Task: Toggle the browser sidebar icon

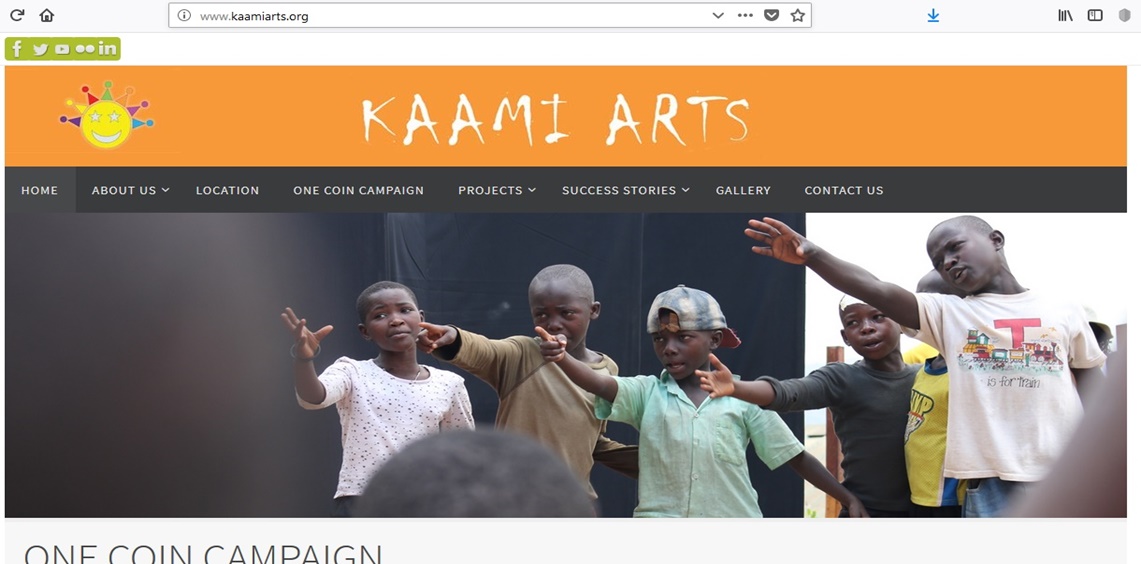Action: pos(1094,15)
